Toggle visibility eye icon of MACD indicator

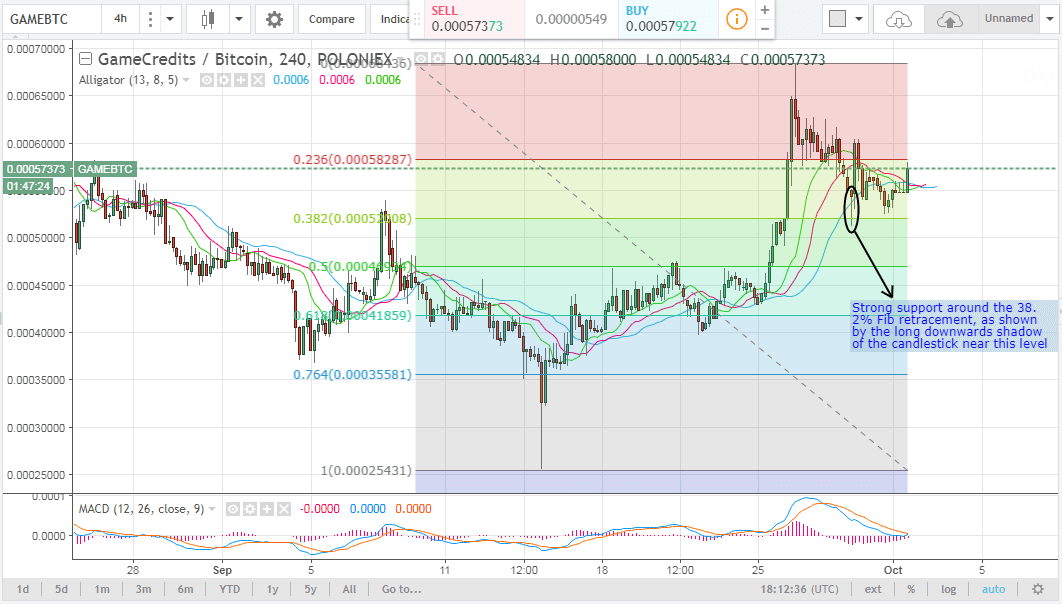click(x=233, y=509)
